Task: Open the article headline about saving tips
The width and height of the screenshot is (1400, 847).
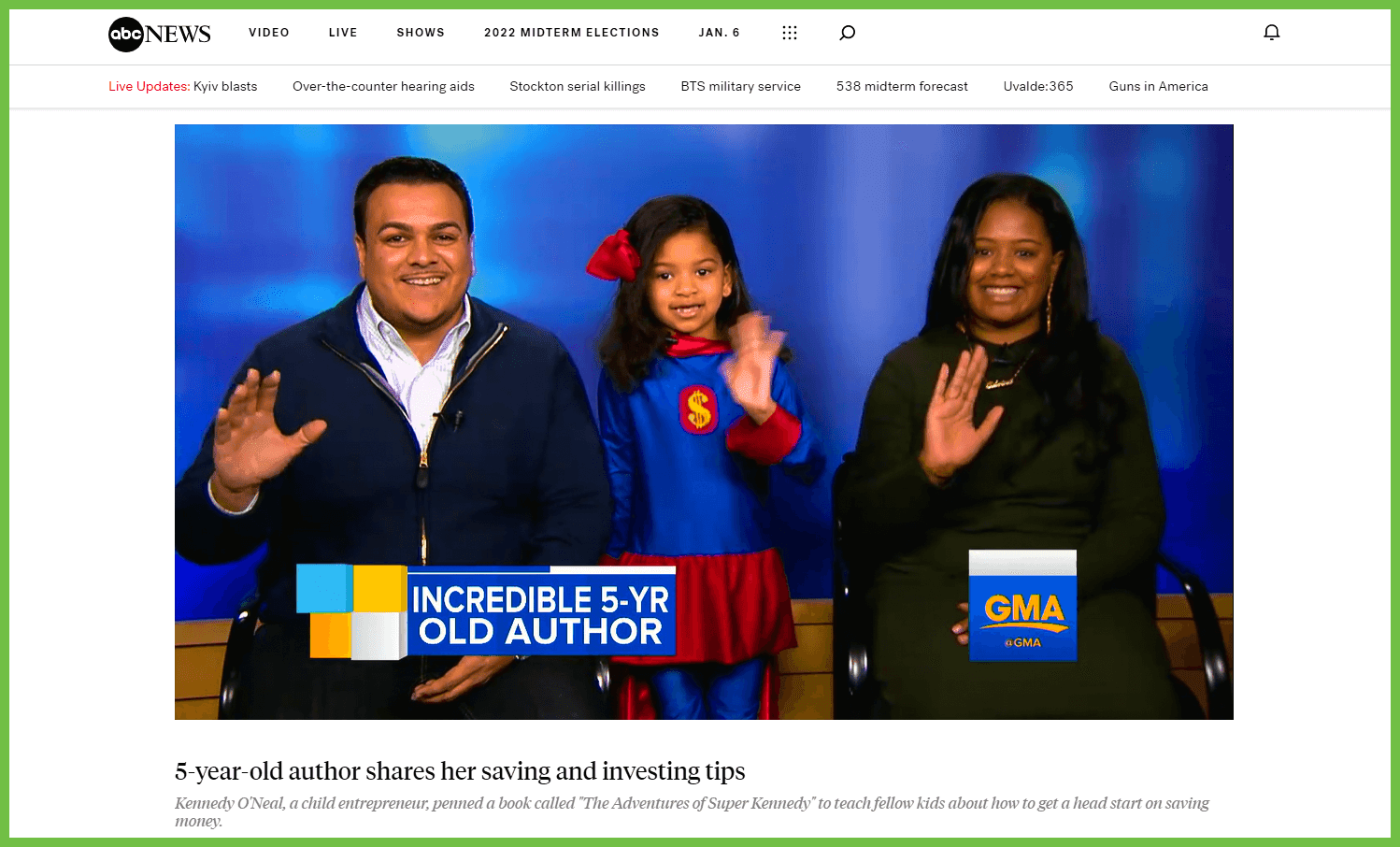Action: click(460, 771)
